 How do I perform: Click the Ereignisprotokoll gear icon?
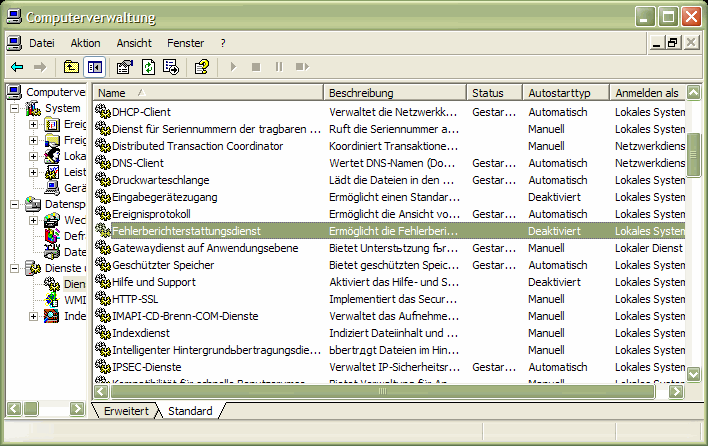click(x=103, y=214)
